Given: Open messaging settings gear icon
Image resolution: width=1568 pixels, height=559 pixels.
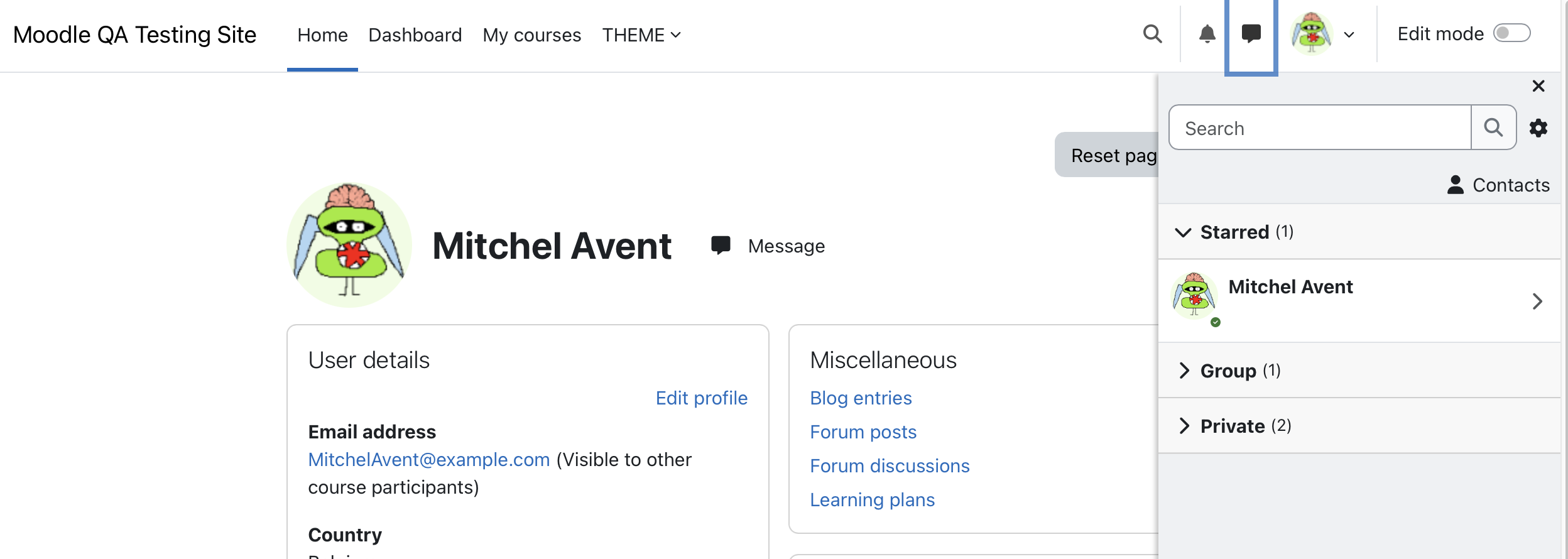Looking at the screenshot, I should [1538, 128].
